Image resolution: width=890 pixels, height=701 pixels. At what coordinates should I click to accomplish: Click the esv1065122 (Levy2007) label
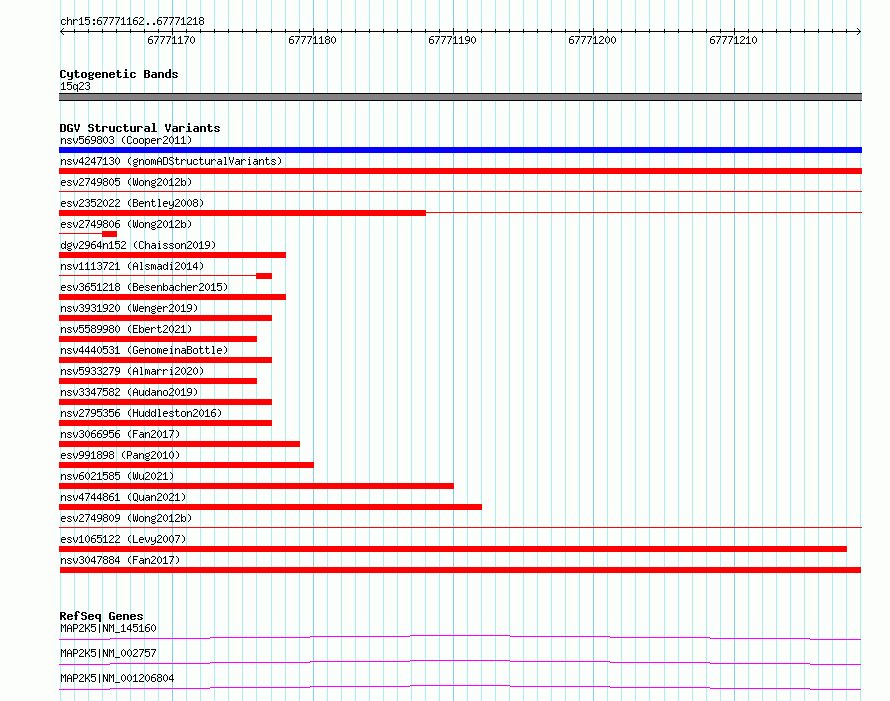(123, 539)
